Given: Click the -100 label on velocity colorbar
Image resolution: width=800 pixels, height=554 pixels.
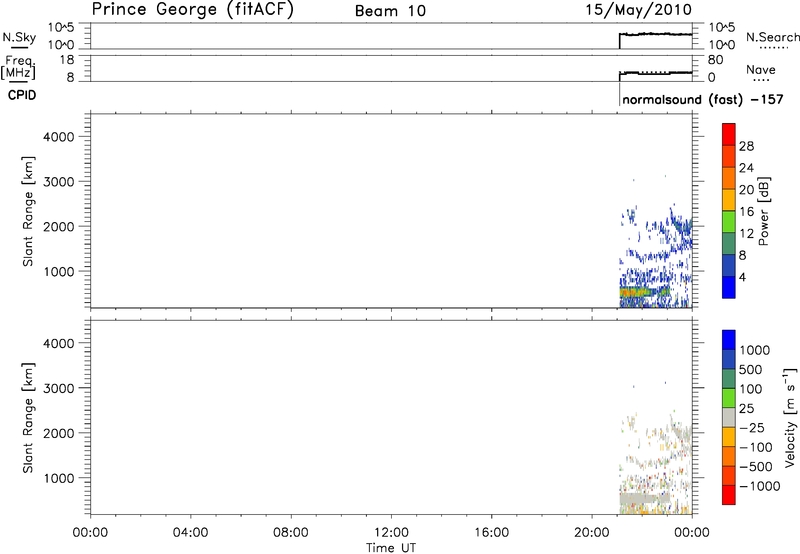Looking at the screenshot, I should [755, 447].
